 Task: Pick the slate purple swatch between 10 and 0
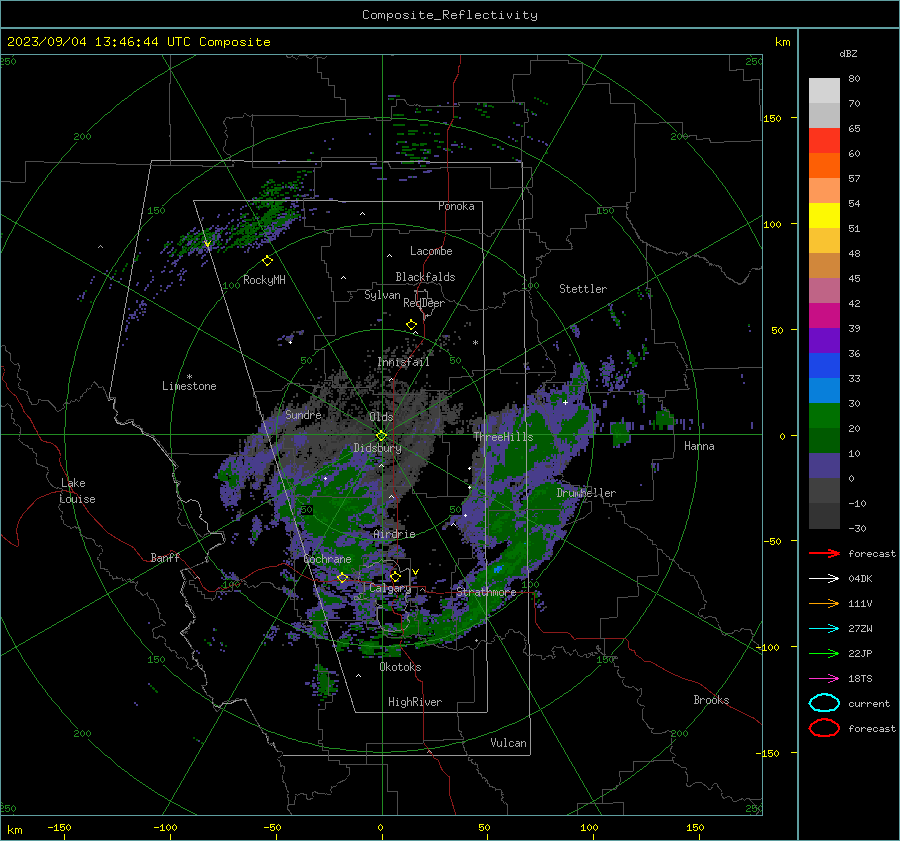point(824,466)
